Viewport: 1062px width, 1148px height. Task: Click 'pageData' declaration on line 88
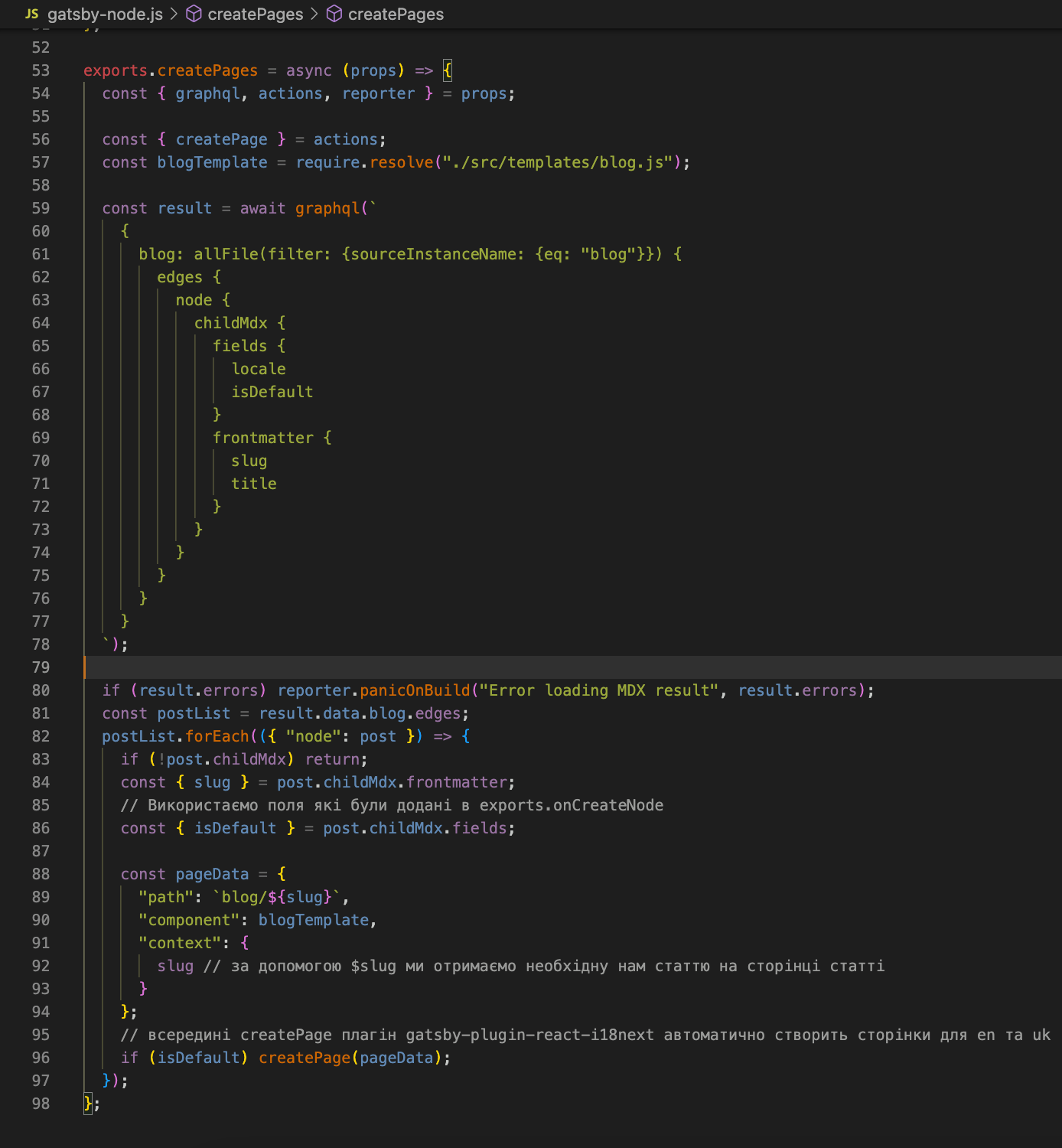point(213,874)
